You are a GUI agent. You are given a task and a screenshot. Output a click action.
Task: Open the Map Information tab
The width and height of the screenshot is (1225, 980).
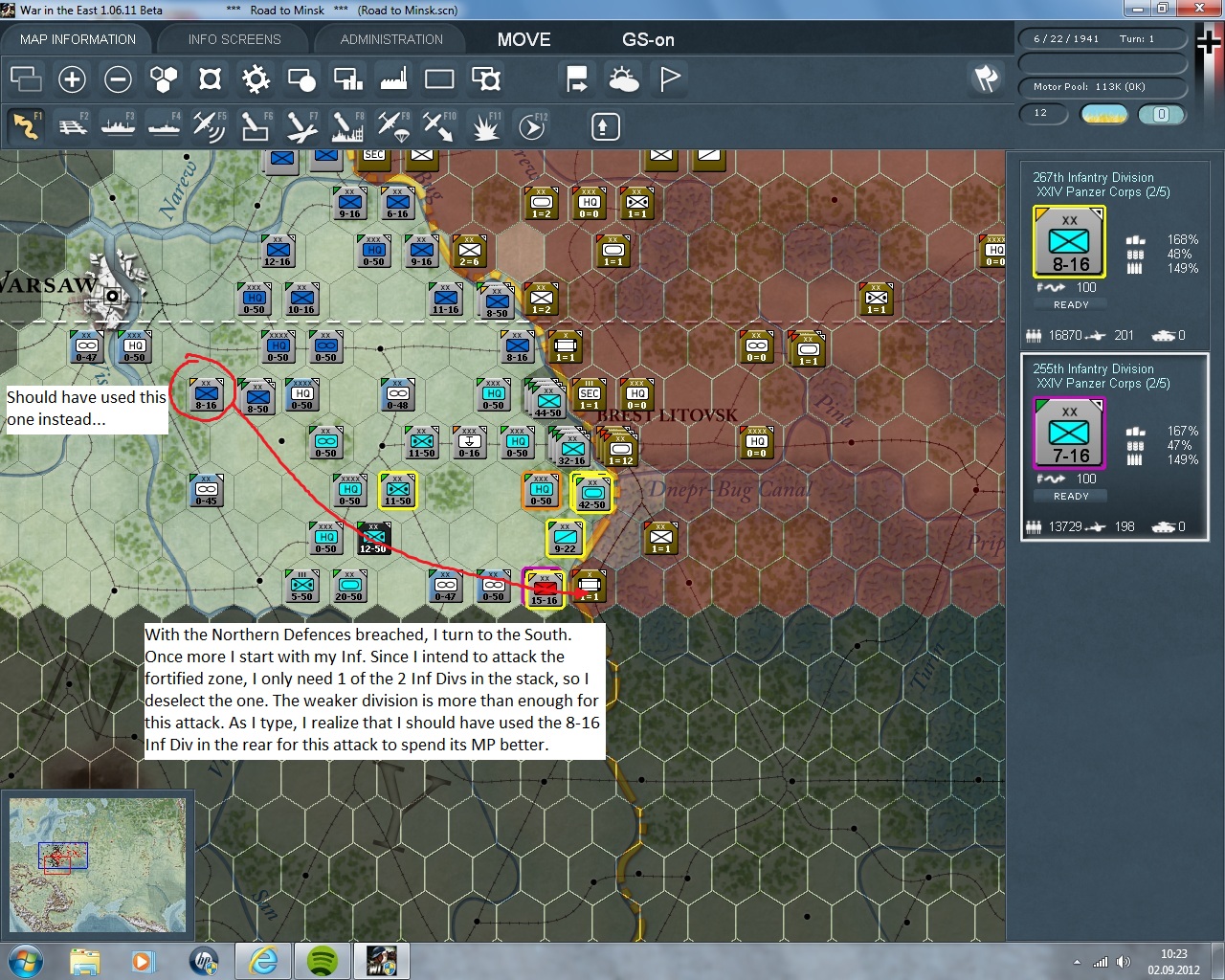78,39
